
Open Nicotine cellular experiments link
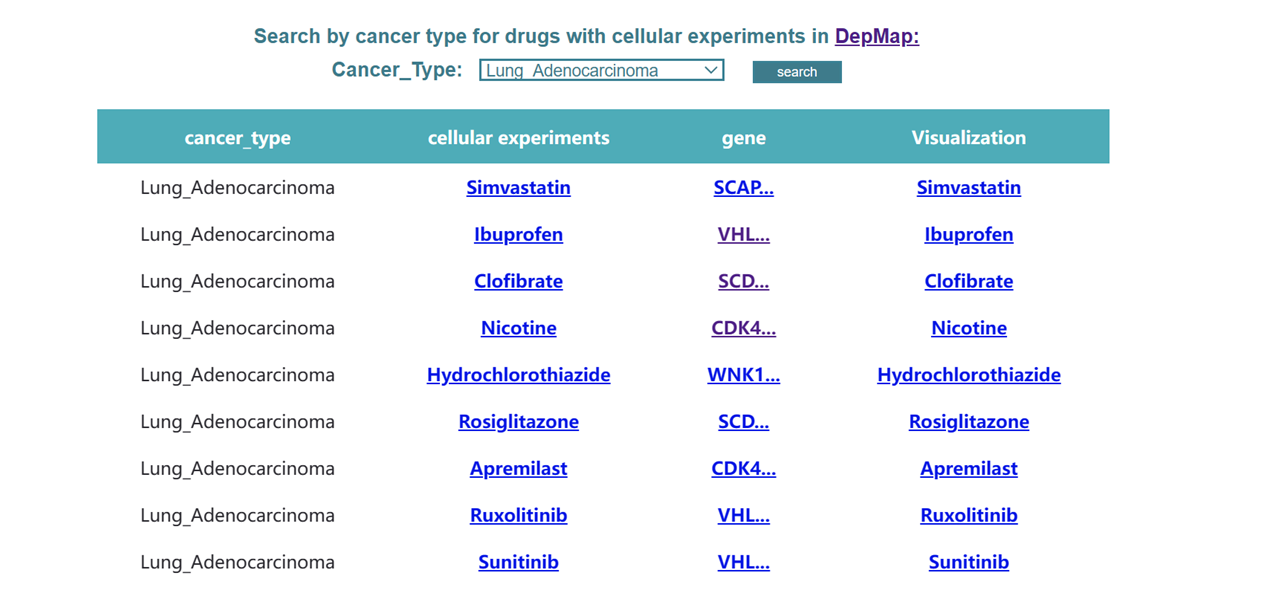coord(518,328)
